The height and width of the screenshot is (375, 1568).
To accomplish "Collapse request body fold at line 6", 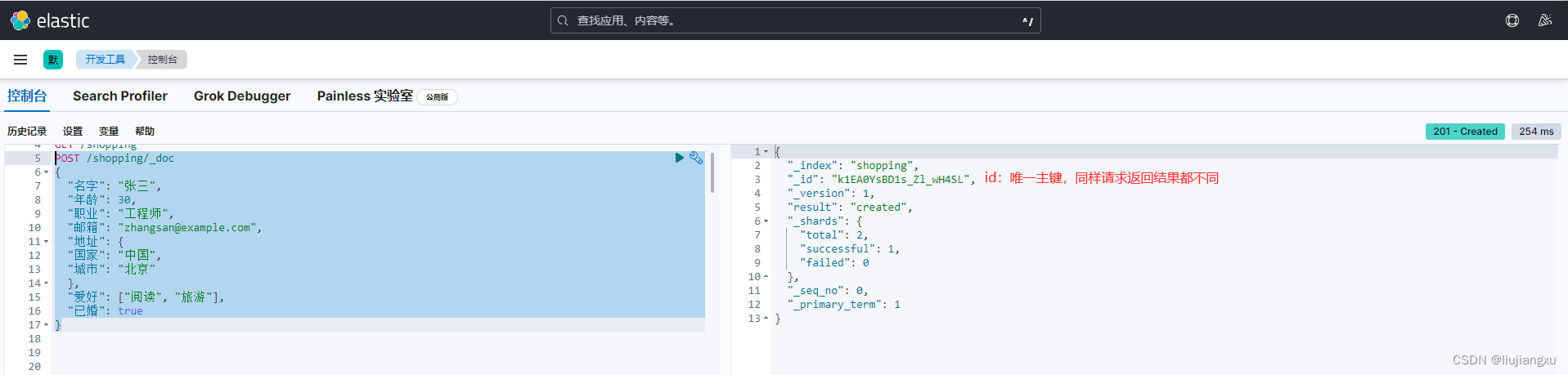I will click(47, 172).
